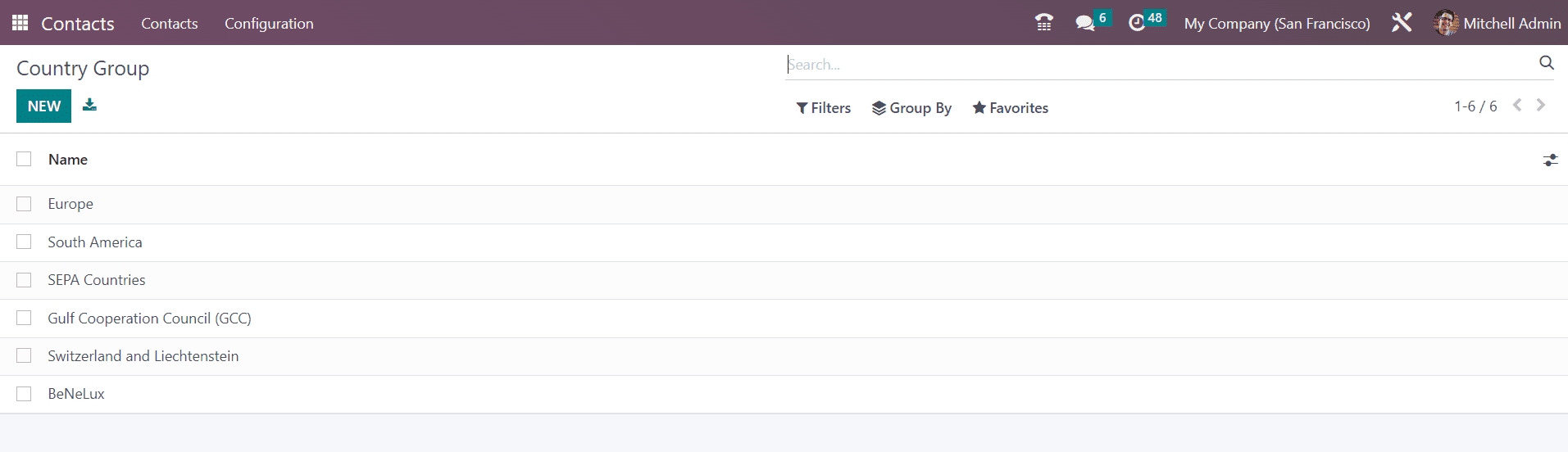Click the search magnifier icon
Screen dimensions: 1568x452
pos(1546,63)
